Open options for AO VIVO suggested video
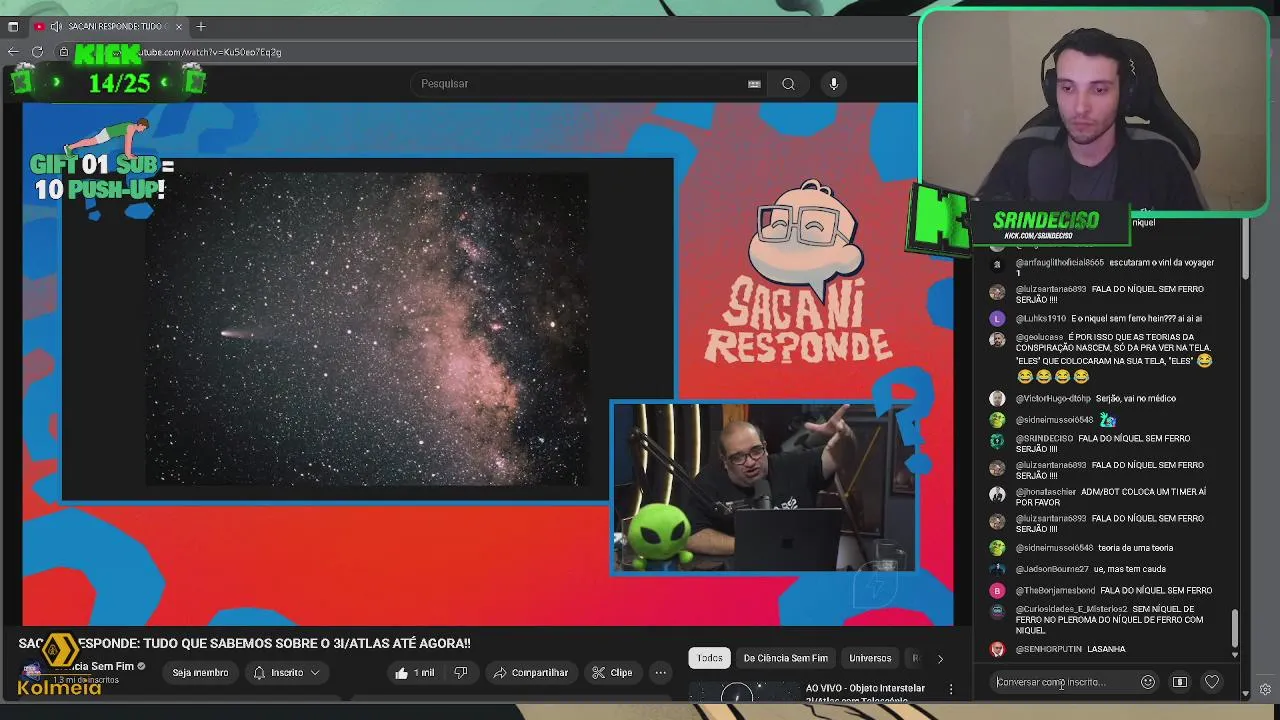The width and height of the screenshot is (1280, 720). click(x=951, y=689)
